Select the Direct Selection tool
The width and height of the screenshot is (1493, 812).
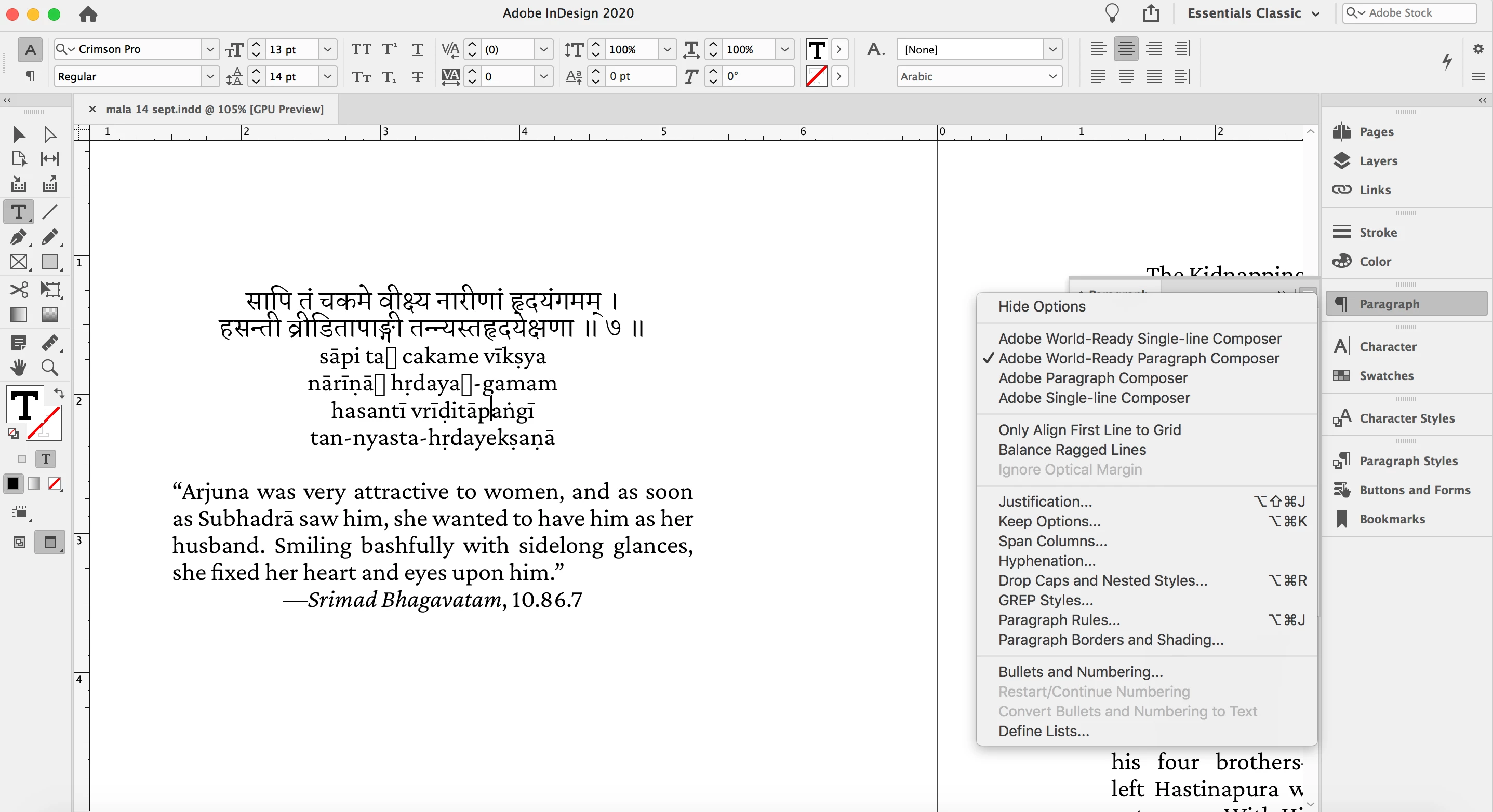(x=50, y=134)
